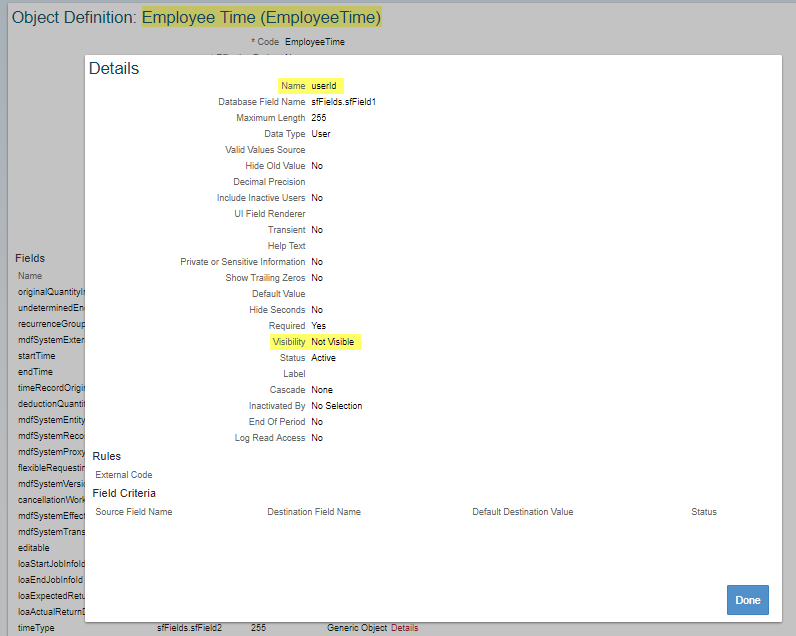The image size is (796, 636).
Task: Select the cancellationWorkflow field row
Action: pyautogui.click(x=51, y=500)
